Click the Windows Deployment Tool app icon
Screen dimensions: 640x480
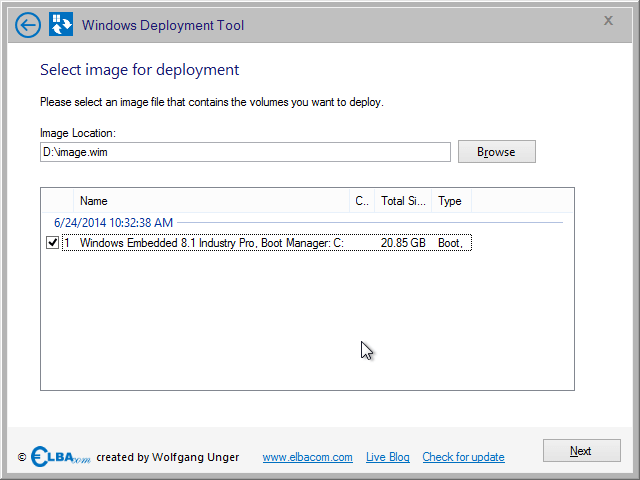point(61,24)
